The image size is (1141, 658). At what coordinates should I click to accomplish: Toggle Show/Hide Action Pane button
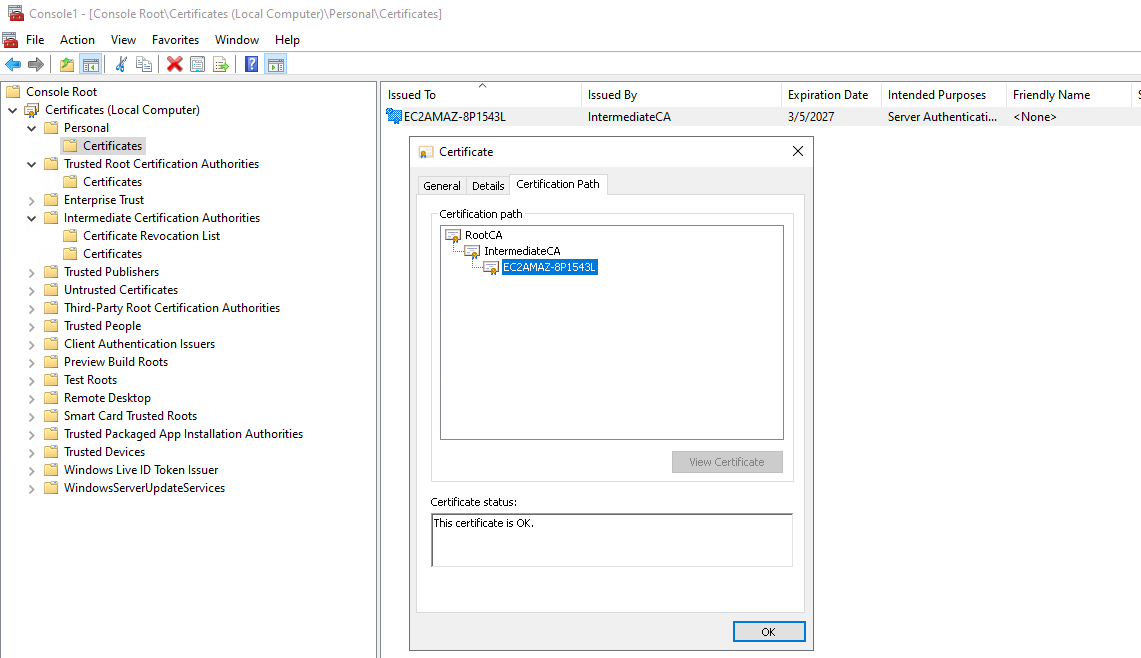[x=275, y=65]
